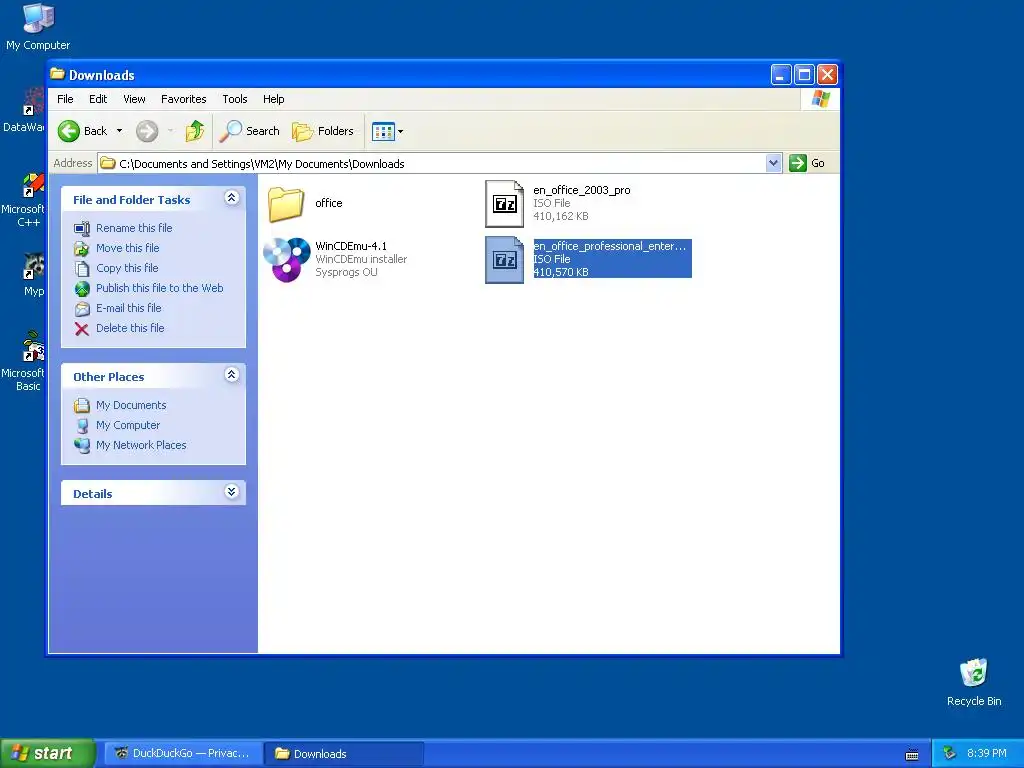Viewport: 1024px width, 768px height.
Task: Open the My Computer desktop icon
Action: [x=38, y=26]
